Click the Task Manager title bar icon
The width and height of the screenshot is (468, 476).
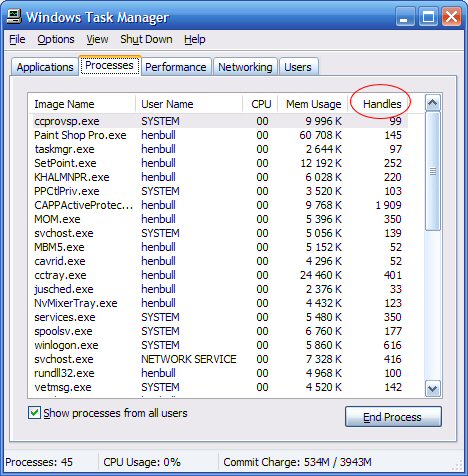pos(14,16)
